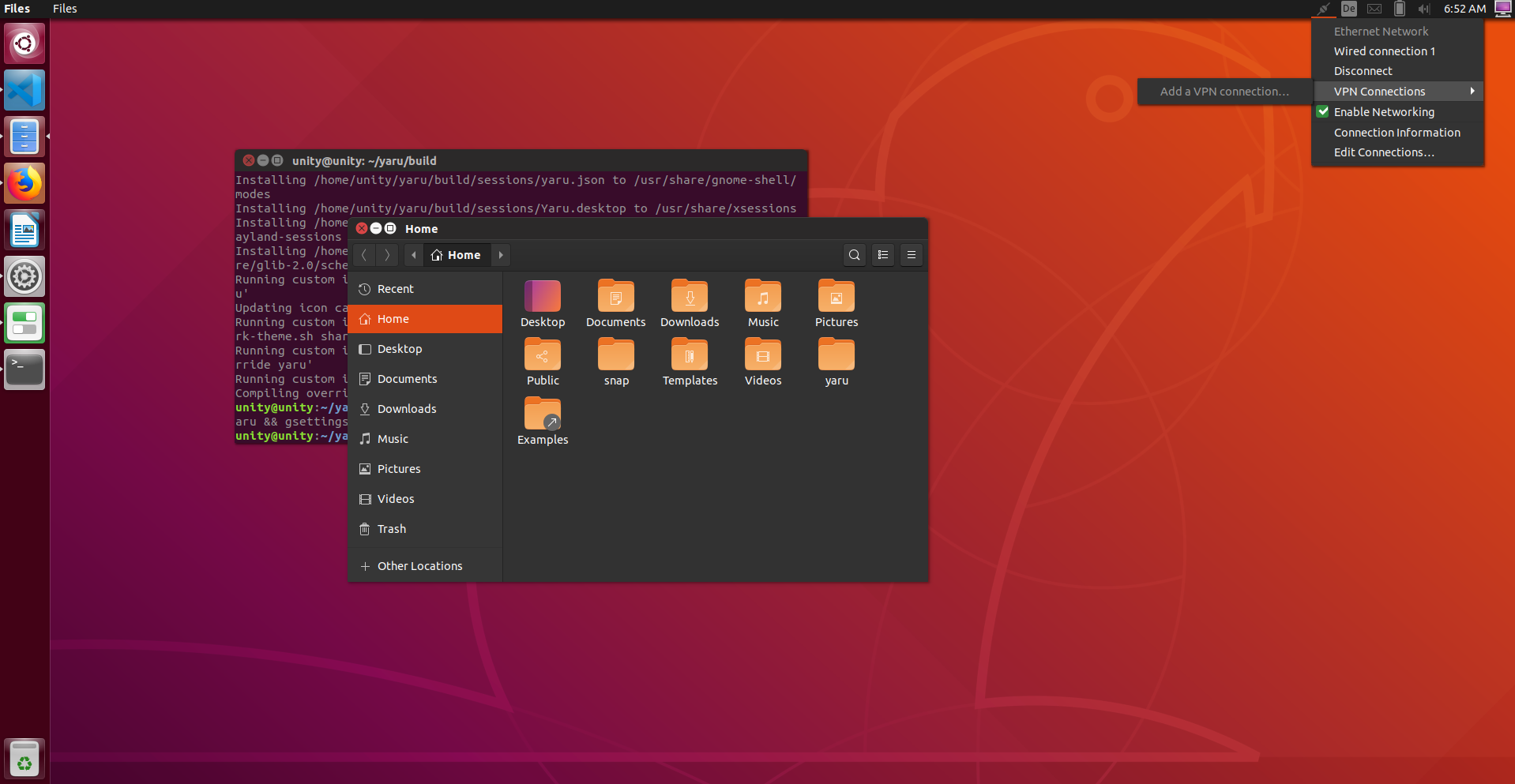Open the Trash icon in the dock
This screenshot has height=784, width=1515.
tap(24, 759)
